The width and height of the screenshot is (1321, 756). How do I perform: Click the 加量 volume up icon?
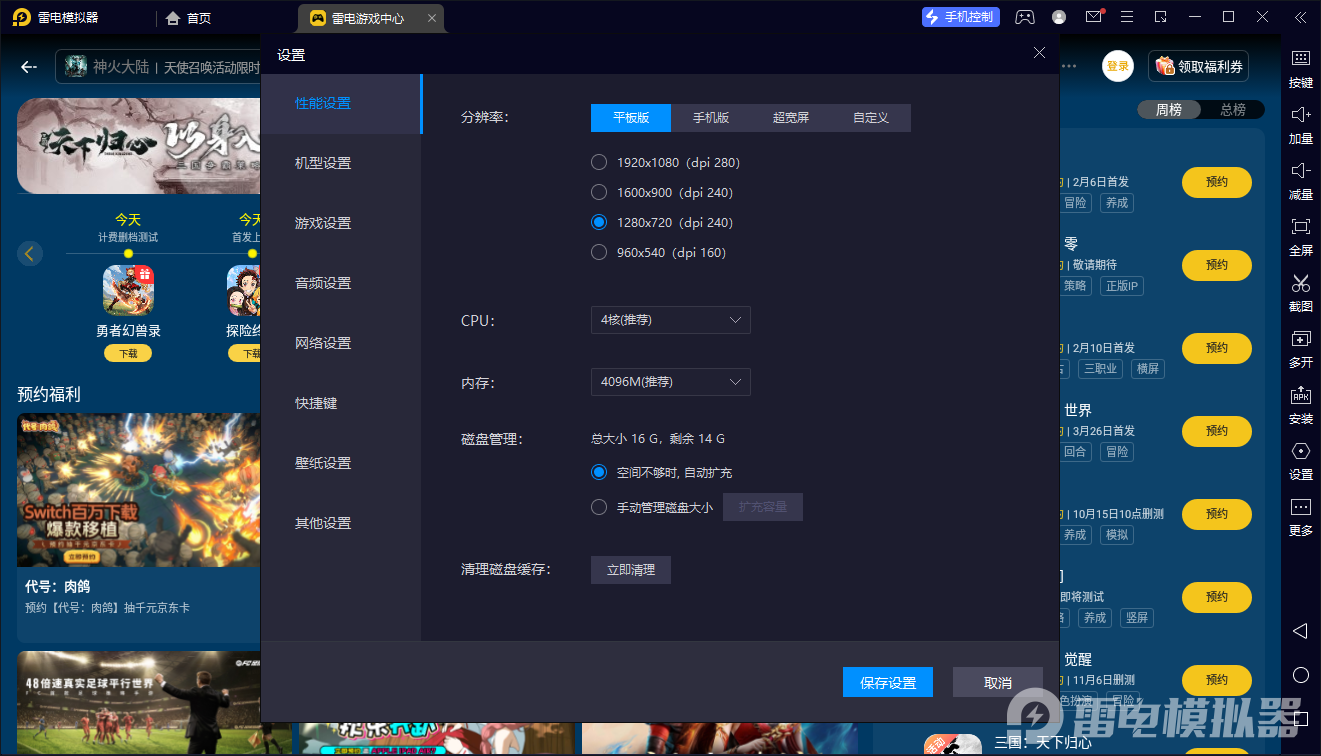tap(1300, 114)
